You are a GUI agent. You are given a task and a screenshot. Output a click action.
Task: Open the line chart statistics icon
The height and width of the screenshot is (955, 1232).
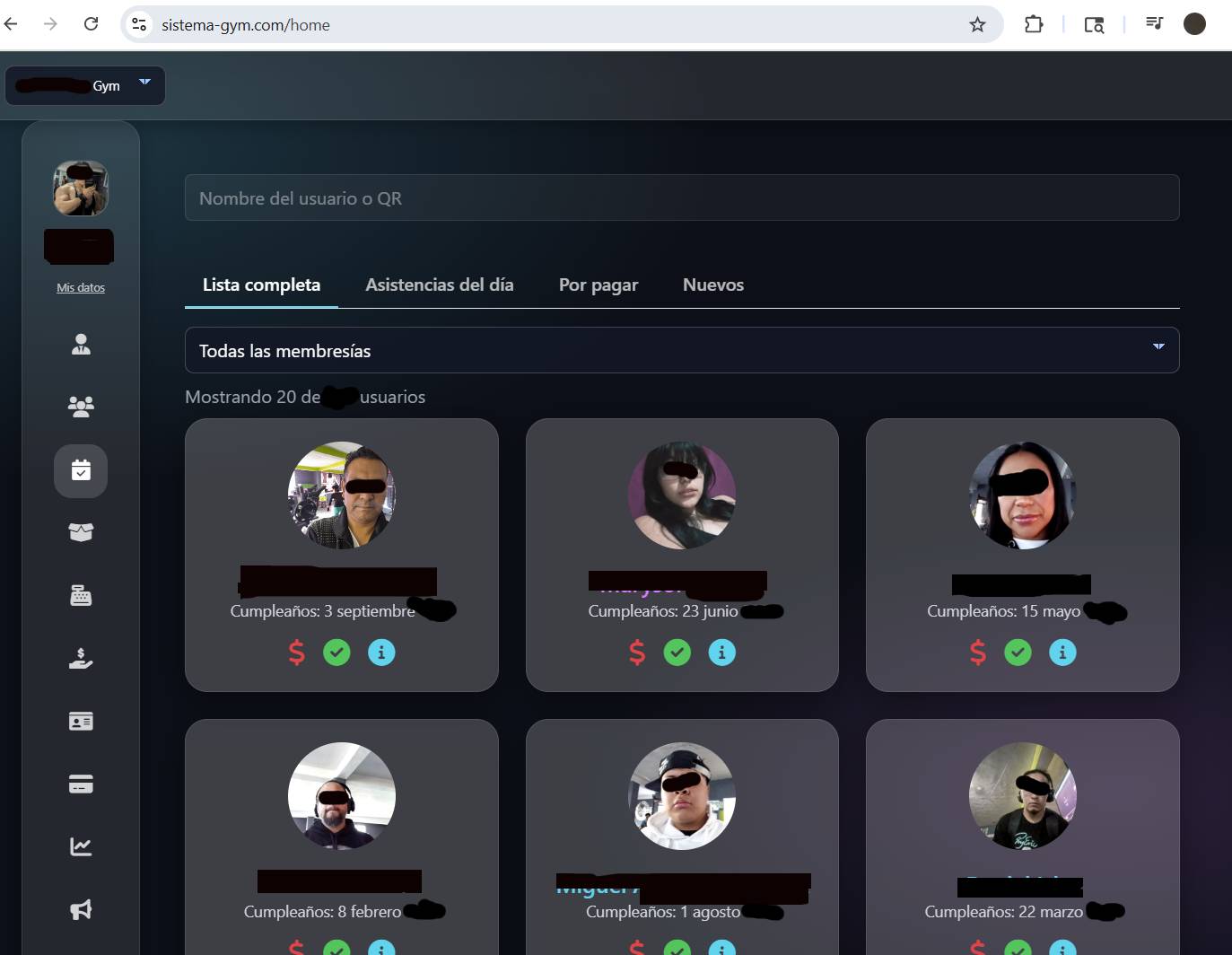click(x=81, y=846)
